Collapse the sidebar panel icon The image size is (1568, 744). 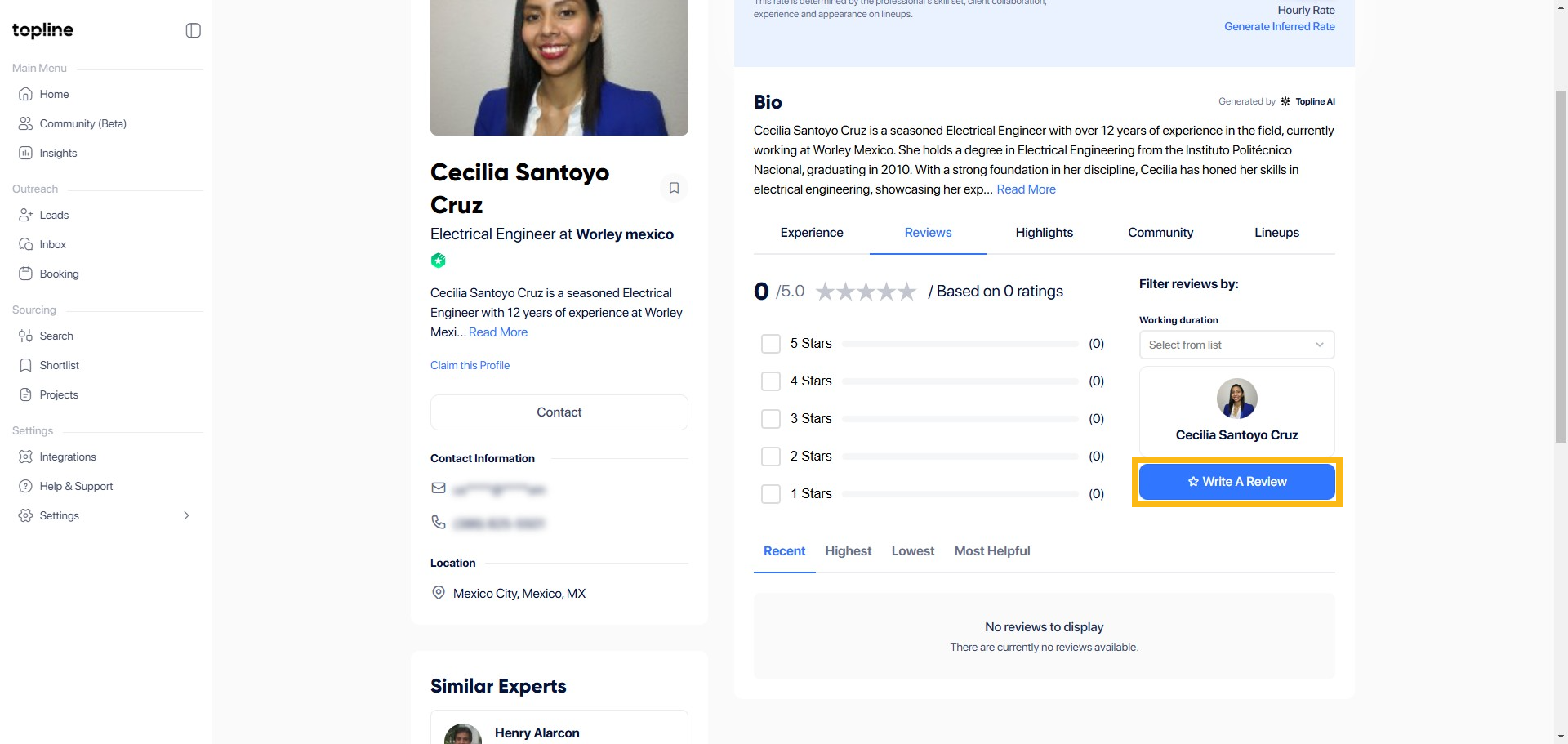tap(193, 30)
